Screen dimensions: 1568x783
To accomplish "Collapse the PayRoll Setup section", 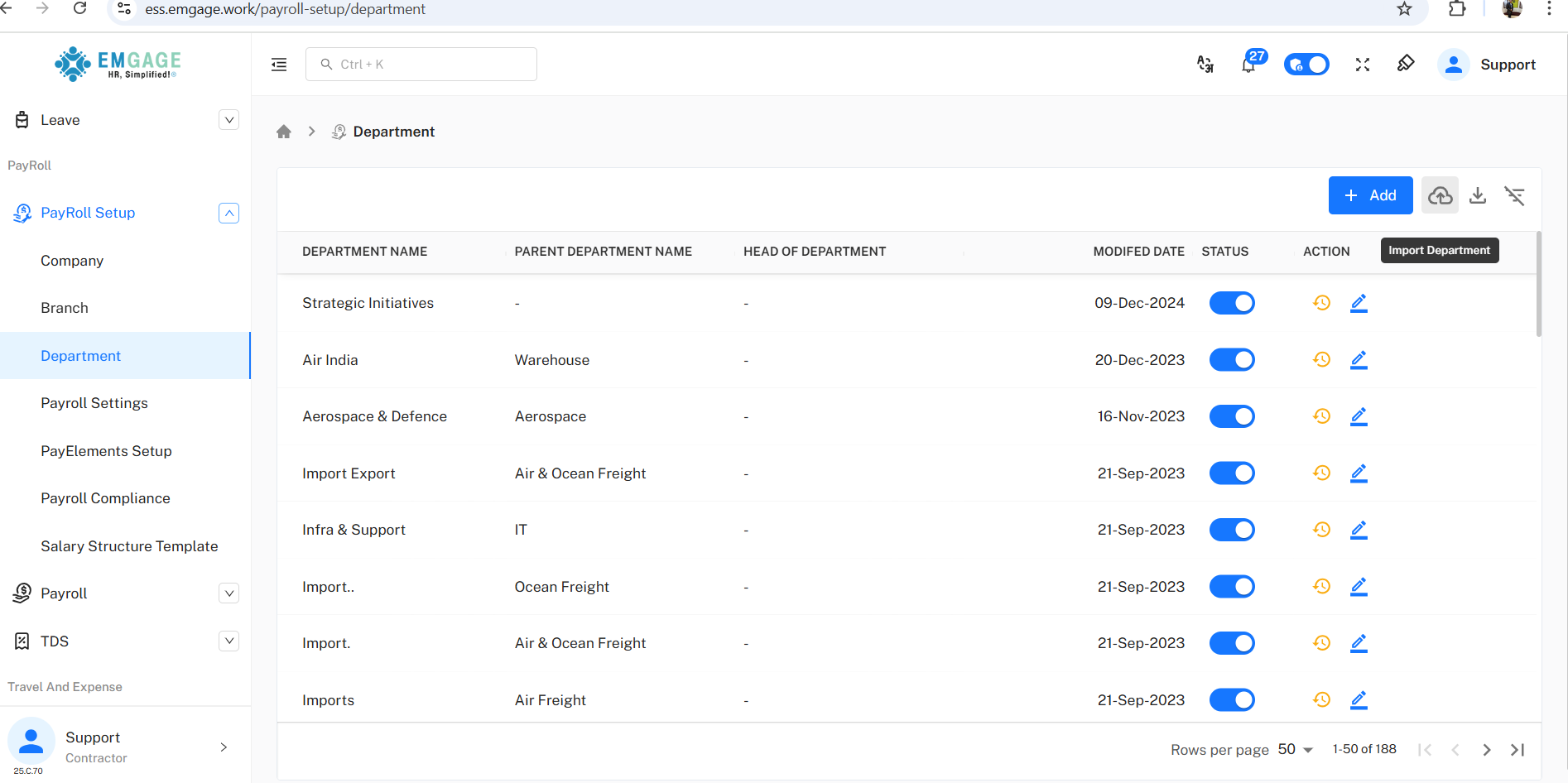I will tap(228, 213).
